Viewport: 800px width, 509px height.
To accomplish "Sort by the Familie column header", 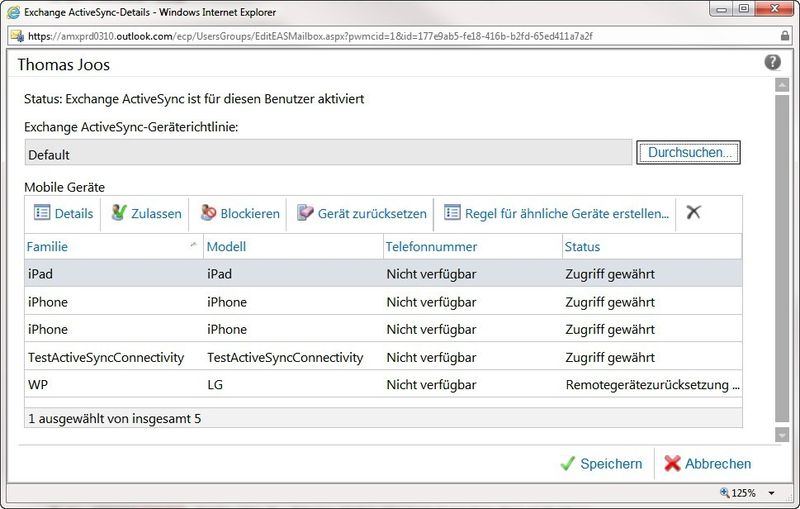I will point(113,246).
